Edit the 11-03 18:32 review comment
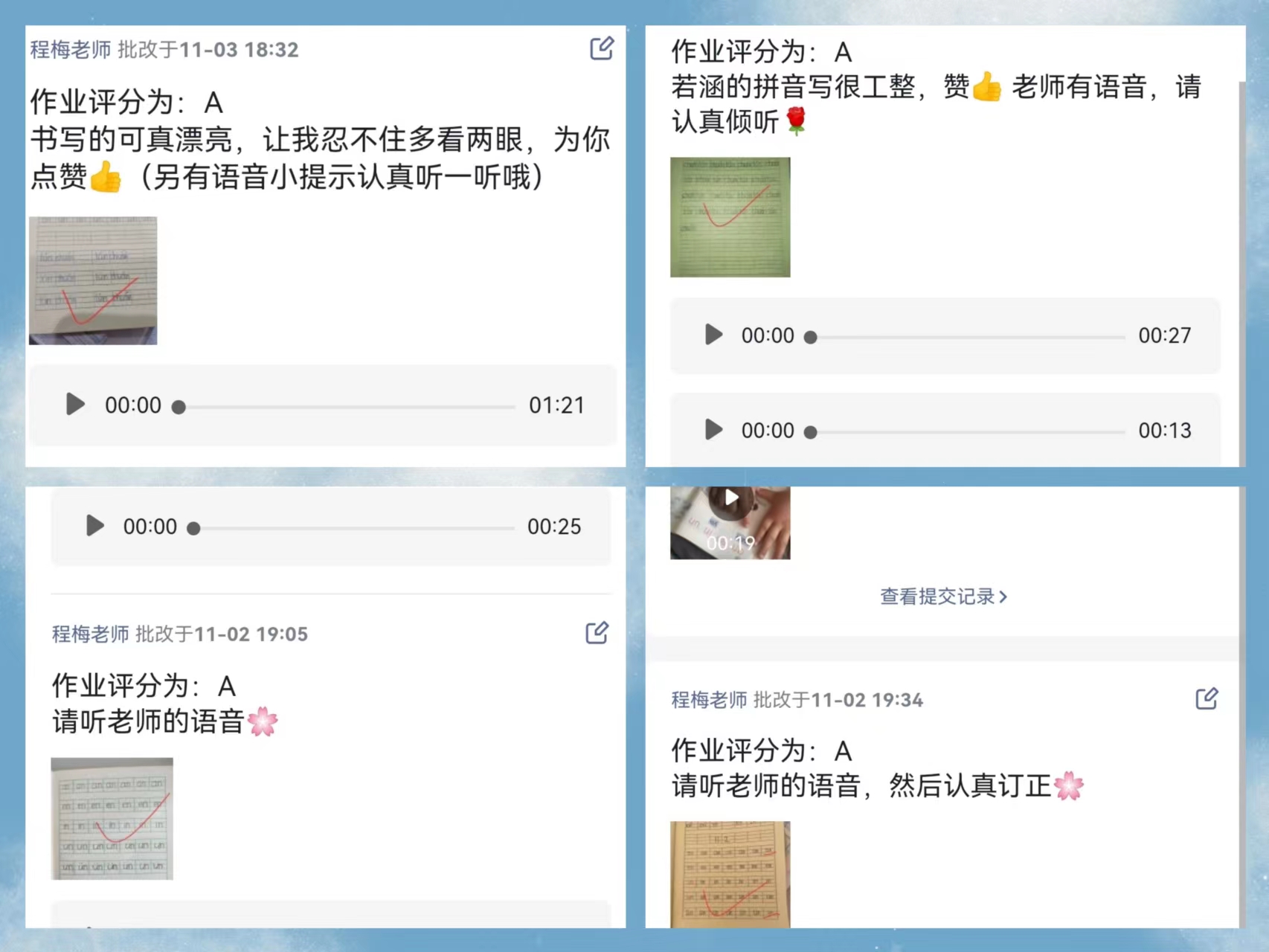 pyautogui.click(x=602, y=48)
